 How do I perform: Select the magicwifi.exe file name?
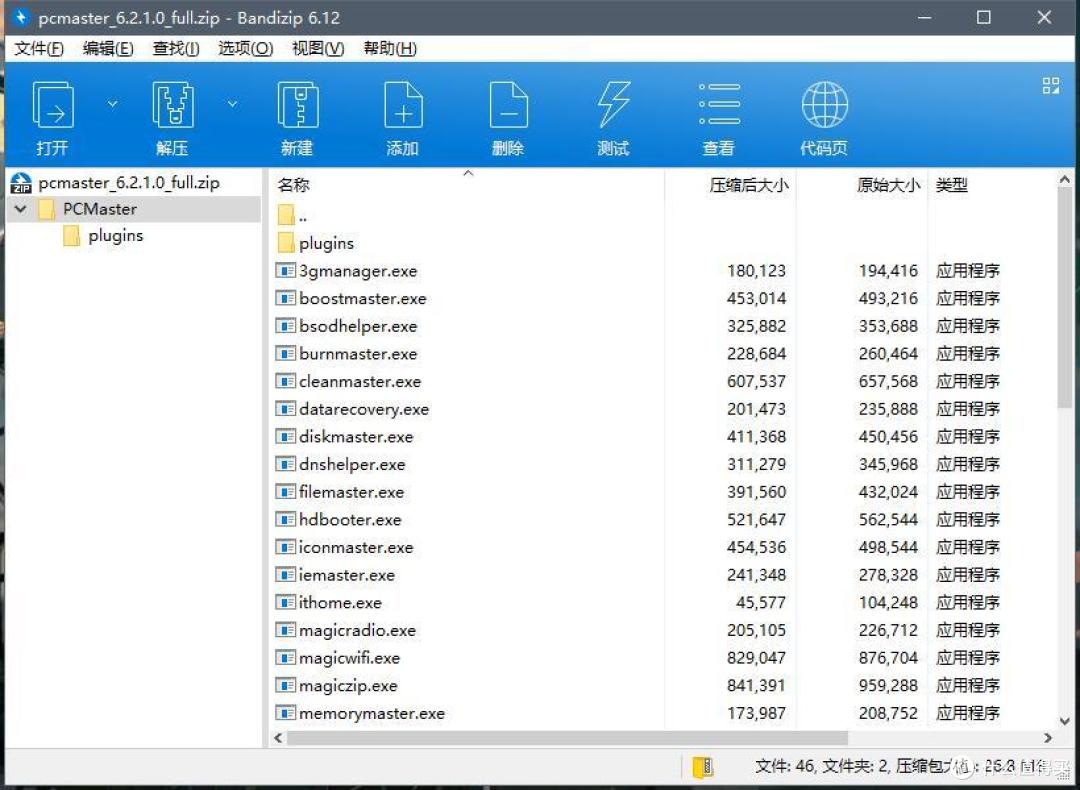point(349,657)
